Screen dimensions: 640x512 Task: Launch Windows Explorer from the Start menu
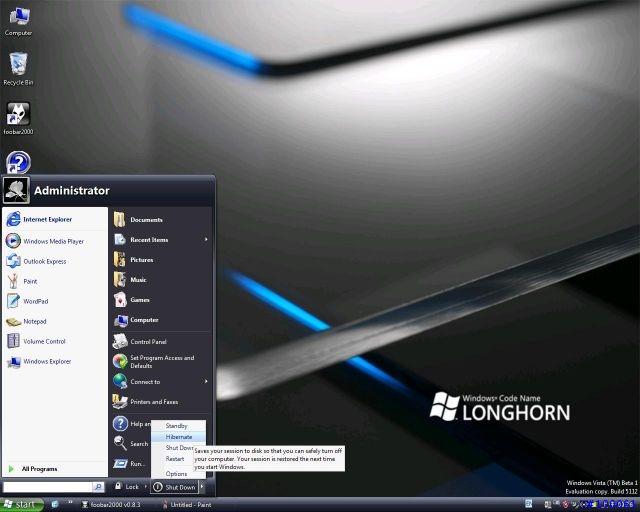(55, 361)
